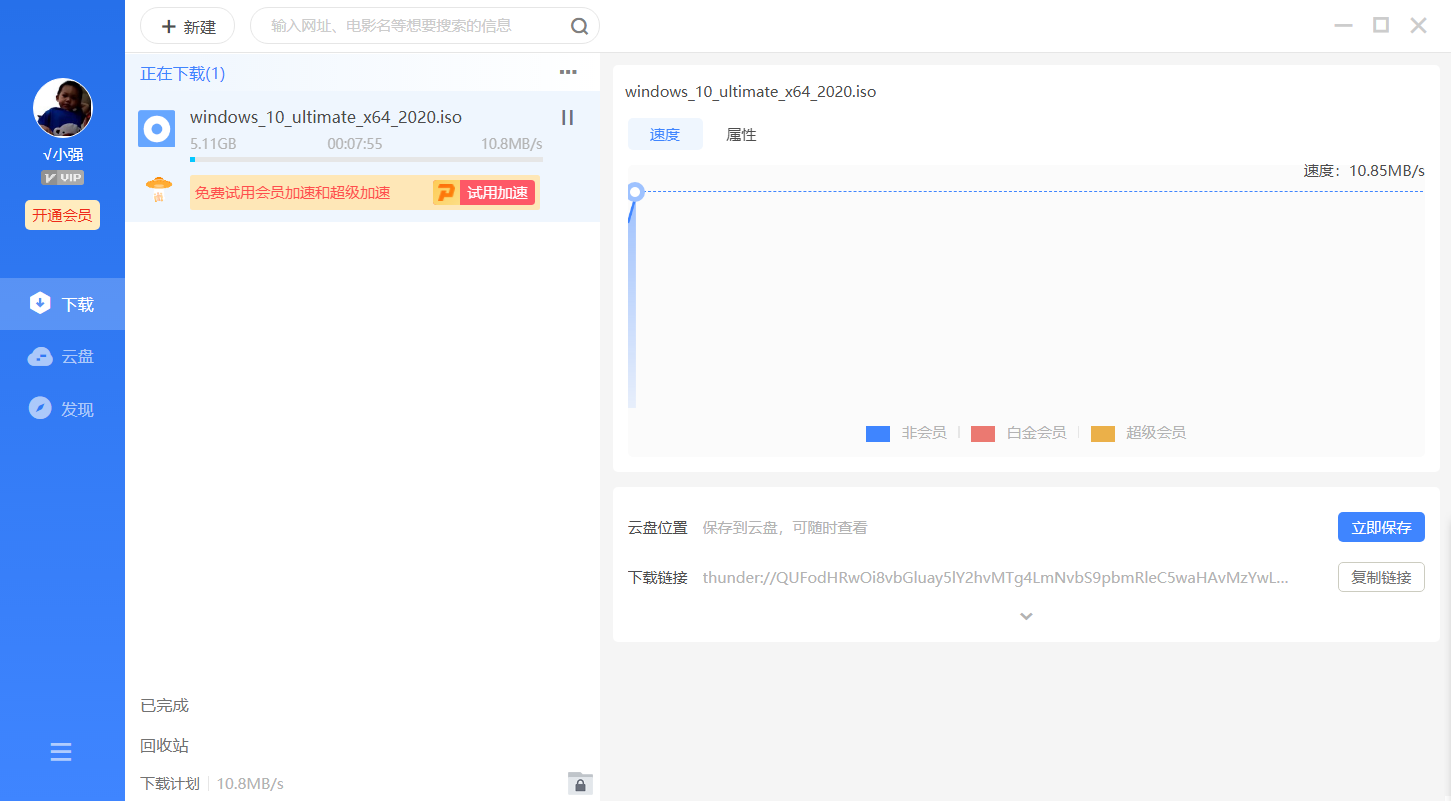Image resolution: width=1451 pixels, height=801 pixels.
Task: Click the red 白金会员 legend swatch
Action: 983,434
